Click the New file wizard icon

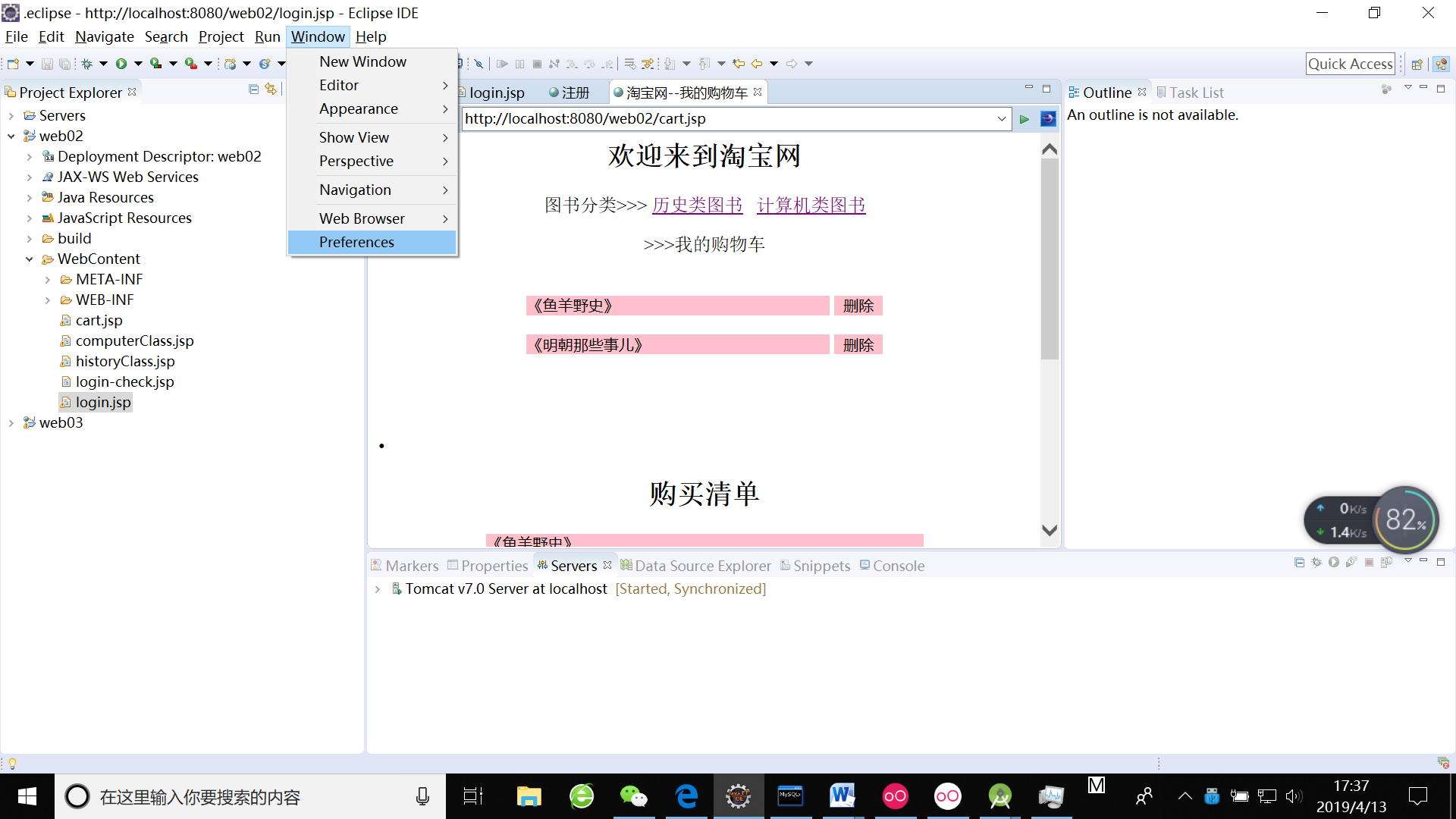pos(13,64)
